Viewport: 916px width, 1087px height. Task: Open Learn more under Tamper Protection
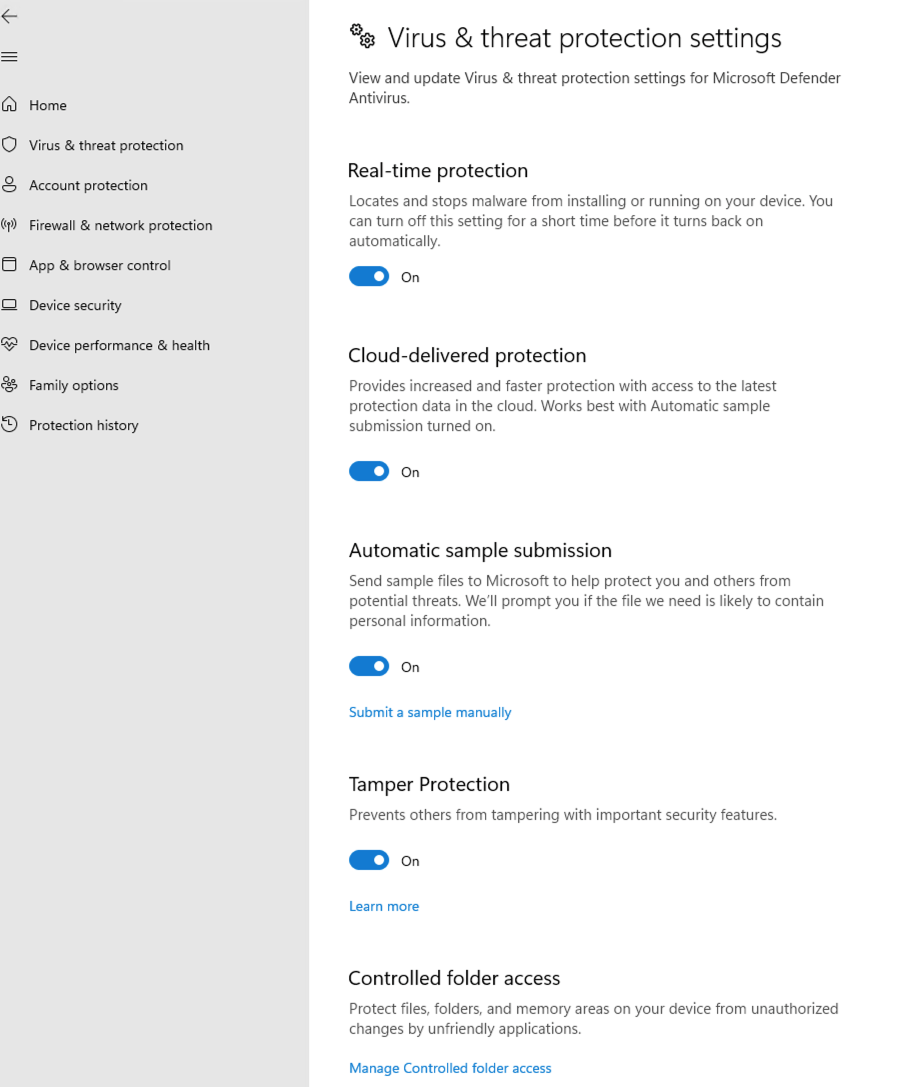pos(383,905)
